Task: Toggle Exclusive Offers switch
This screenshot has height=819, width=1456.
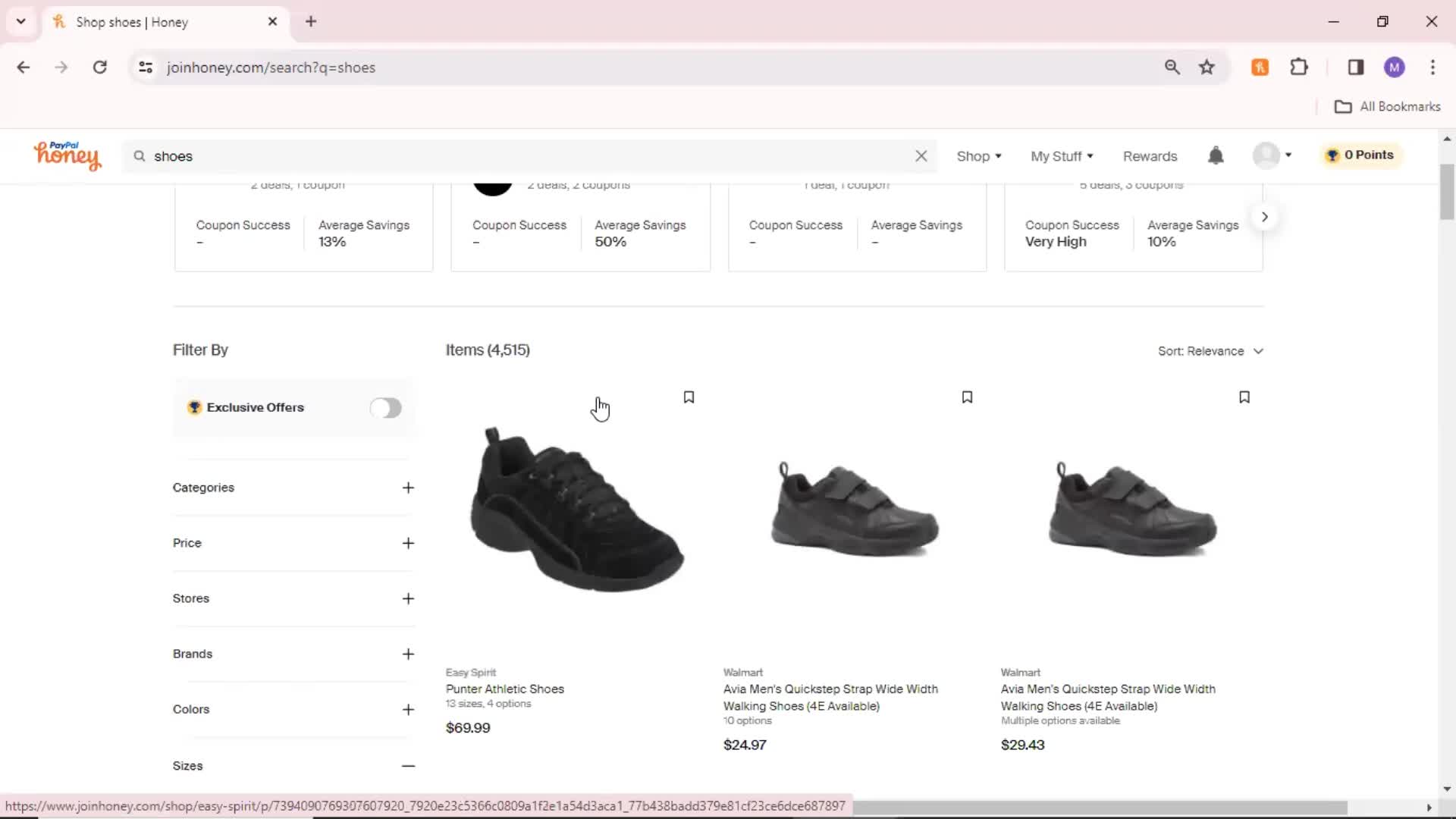Action: click(x=385, y=408)
